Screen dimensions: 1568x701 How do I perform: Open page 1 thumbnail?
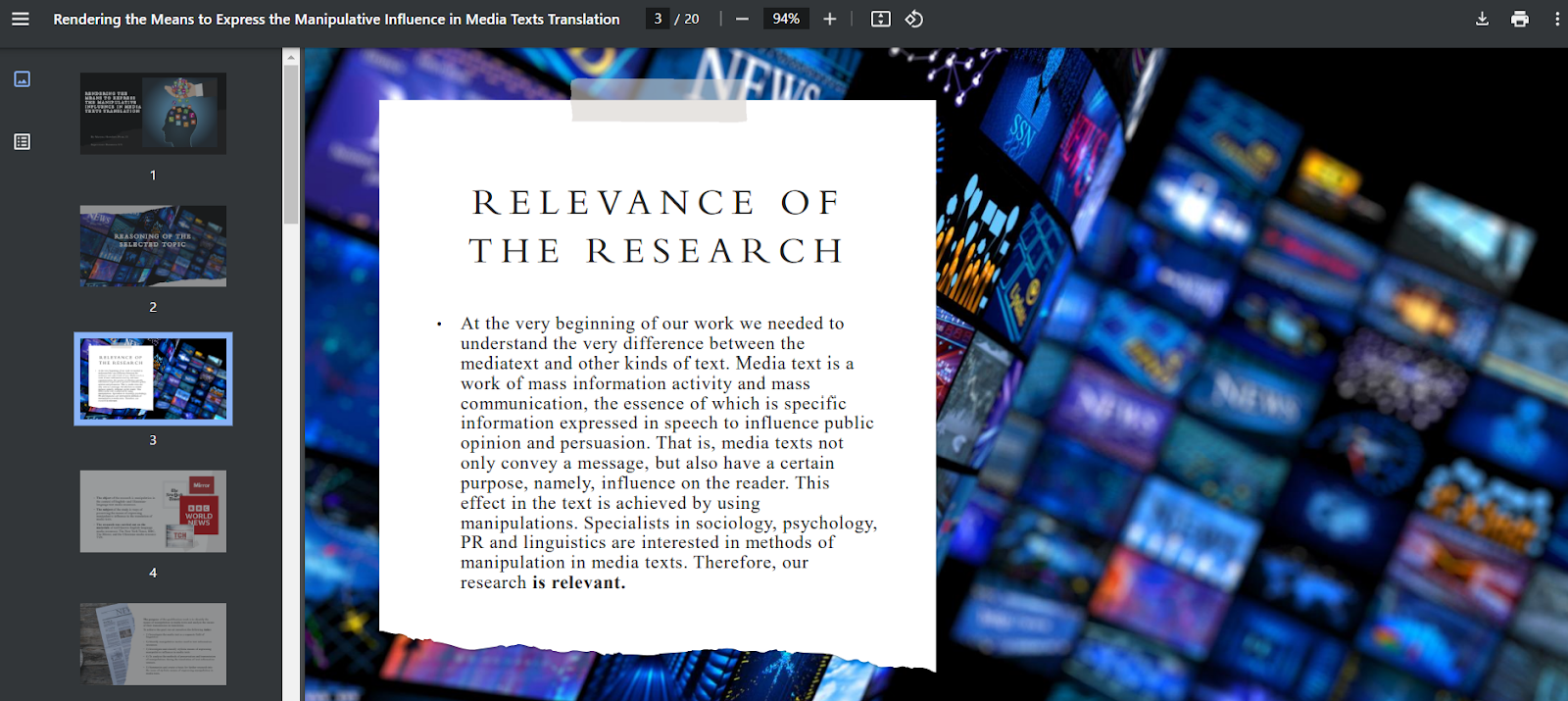[153, 113]
